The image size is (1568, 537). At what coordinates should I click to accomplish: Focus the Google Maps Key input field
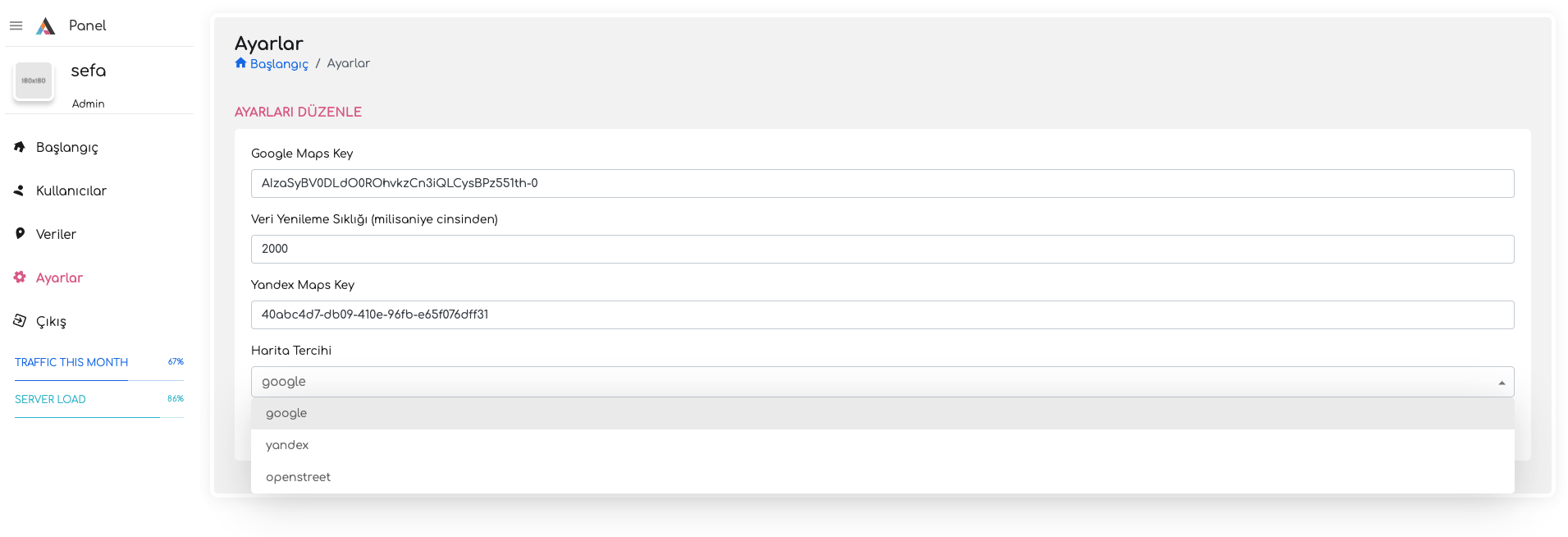(x=882, y=183)
